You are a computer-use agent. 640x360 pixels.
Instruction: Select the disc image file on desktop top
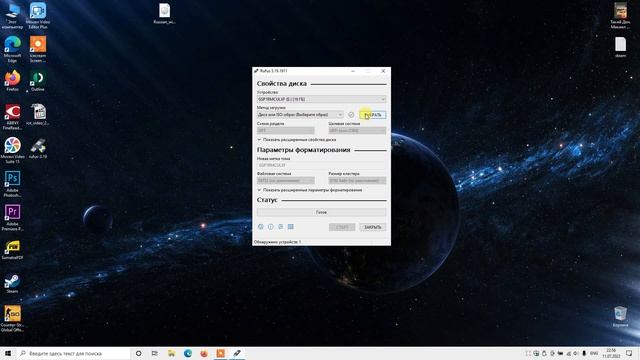pyautogui.click(x=164, y=13)
